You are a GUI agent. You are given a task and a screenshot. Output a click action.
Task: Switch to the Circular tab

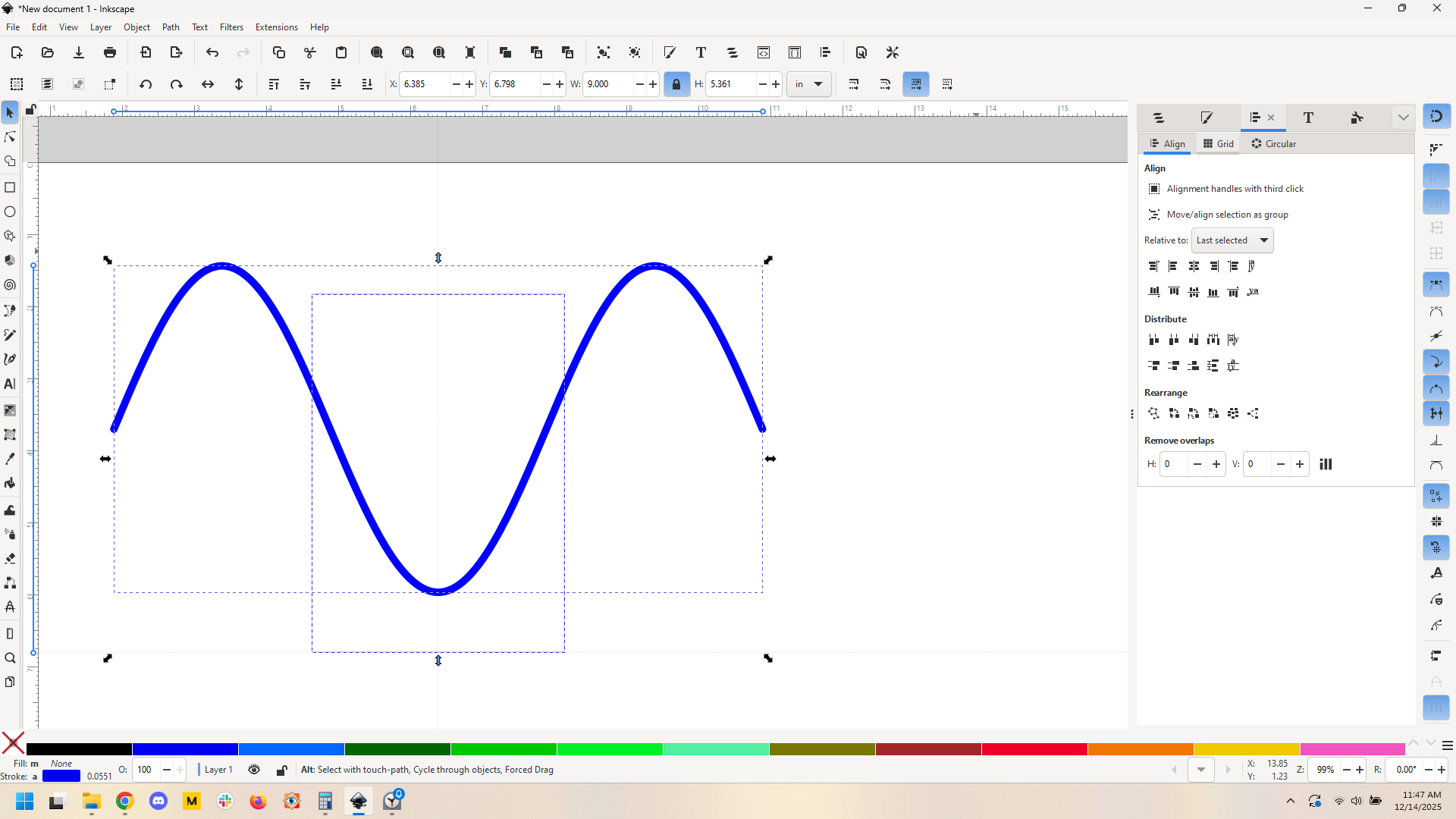1273,144
